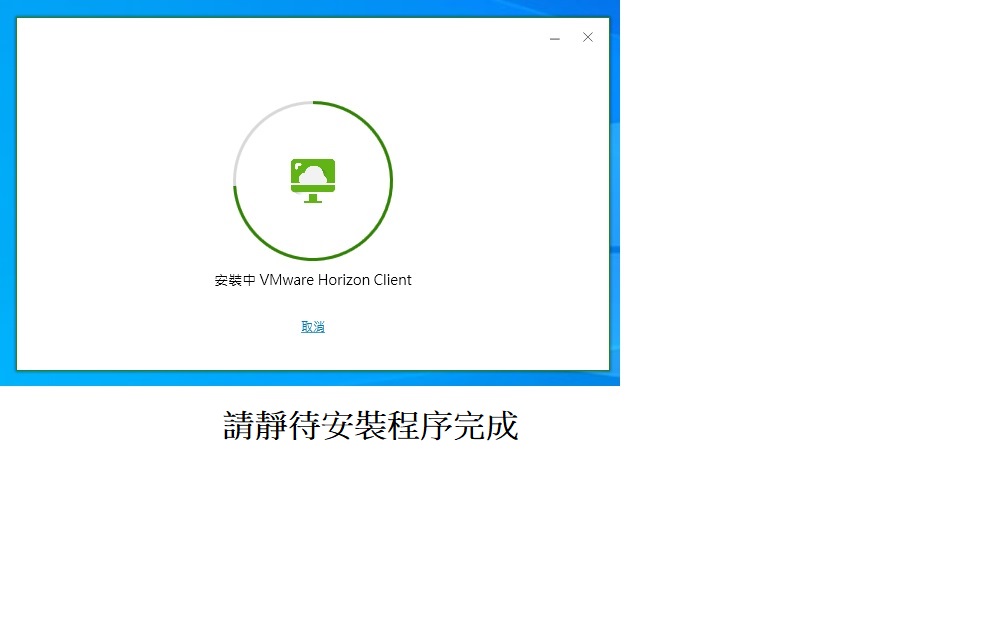Click the text 安裝中 VMware Horizon Client
This screenshot has width=1008, height=630.
[x=313, y=280]
